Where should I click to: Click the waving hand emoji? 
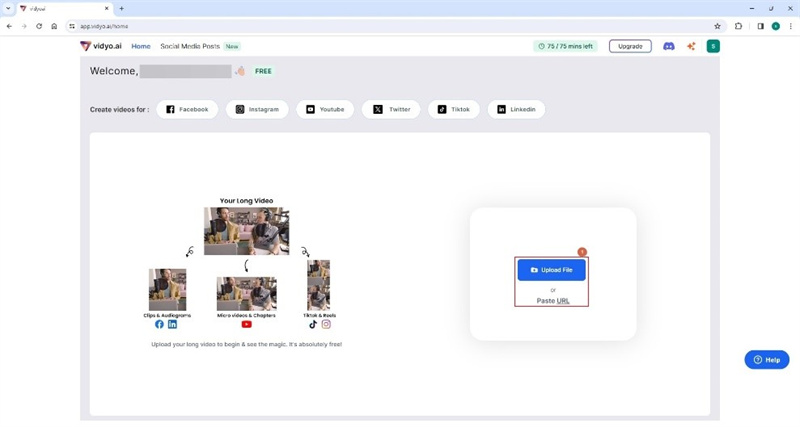click(240, 71)
